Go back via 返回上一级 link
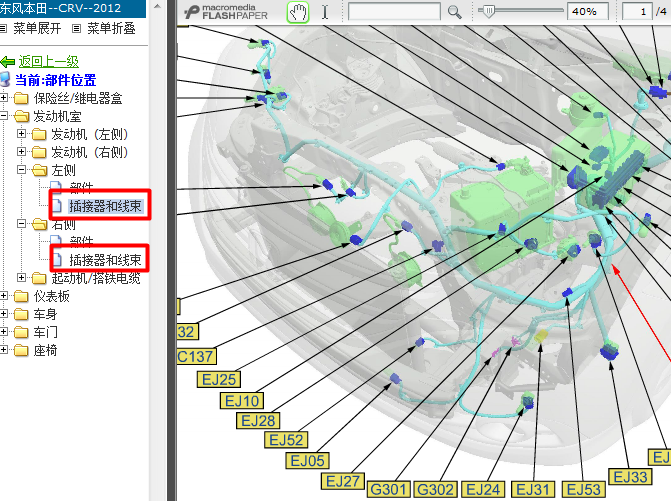Viewport: 671px width, 501px height. 48,62
